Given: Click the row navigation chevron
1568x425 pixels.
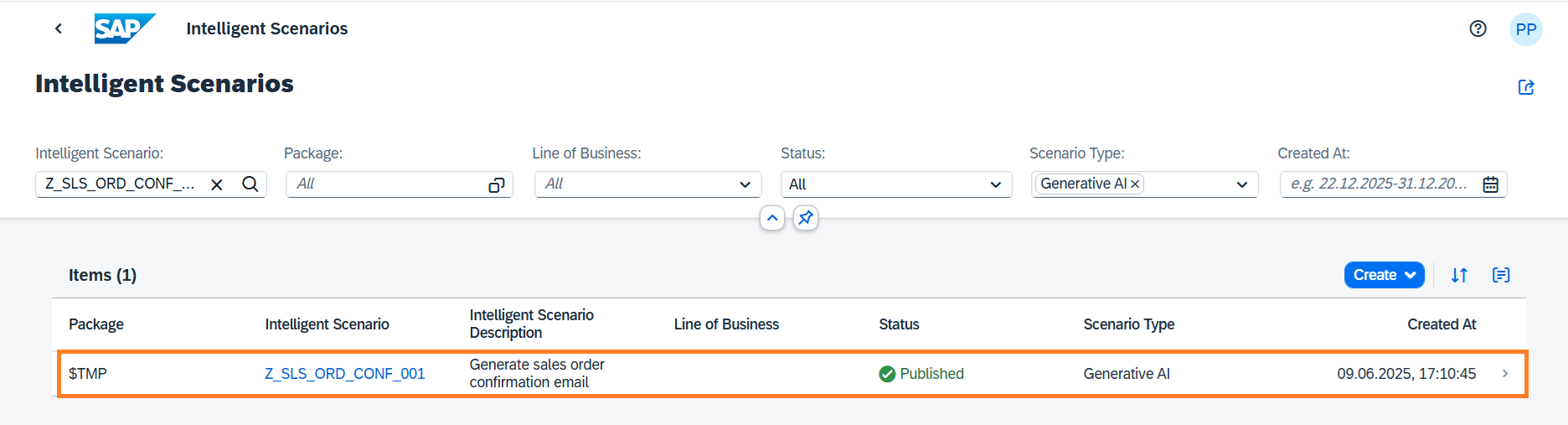Looking at the screenshot, I should point(1504,374).
